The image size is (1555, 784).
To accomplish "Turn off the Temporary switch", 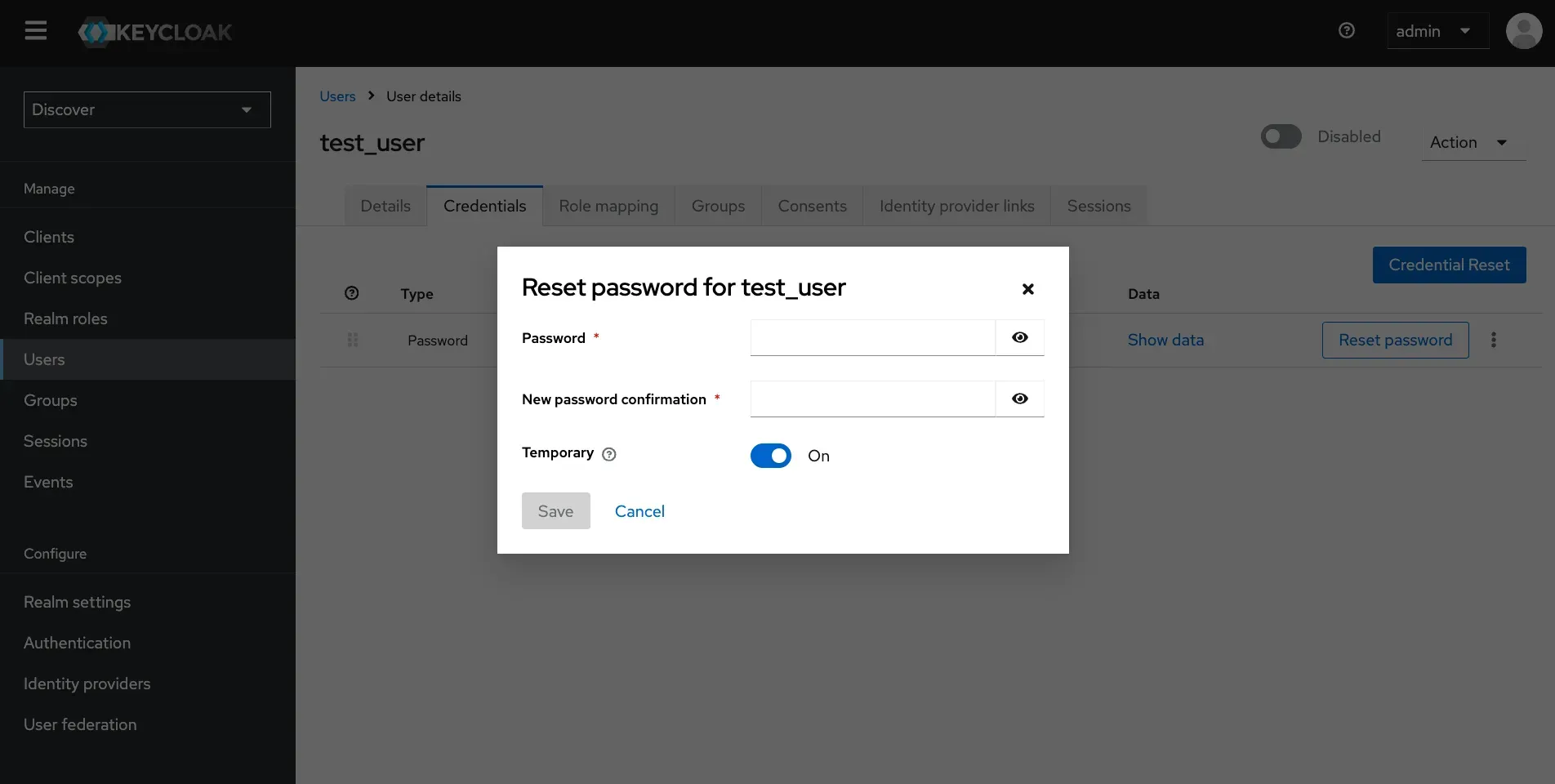I will [770, 456].
